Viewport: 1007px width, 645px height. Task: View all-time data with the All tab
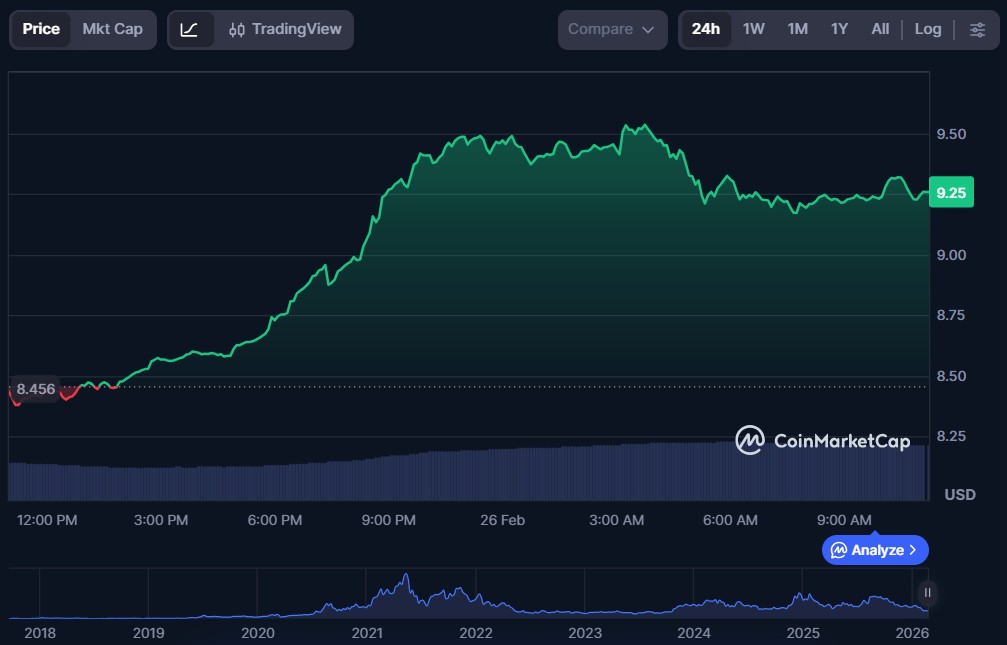click(879, 29)
